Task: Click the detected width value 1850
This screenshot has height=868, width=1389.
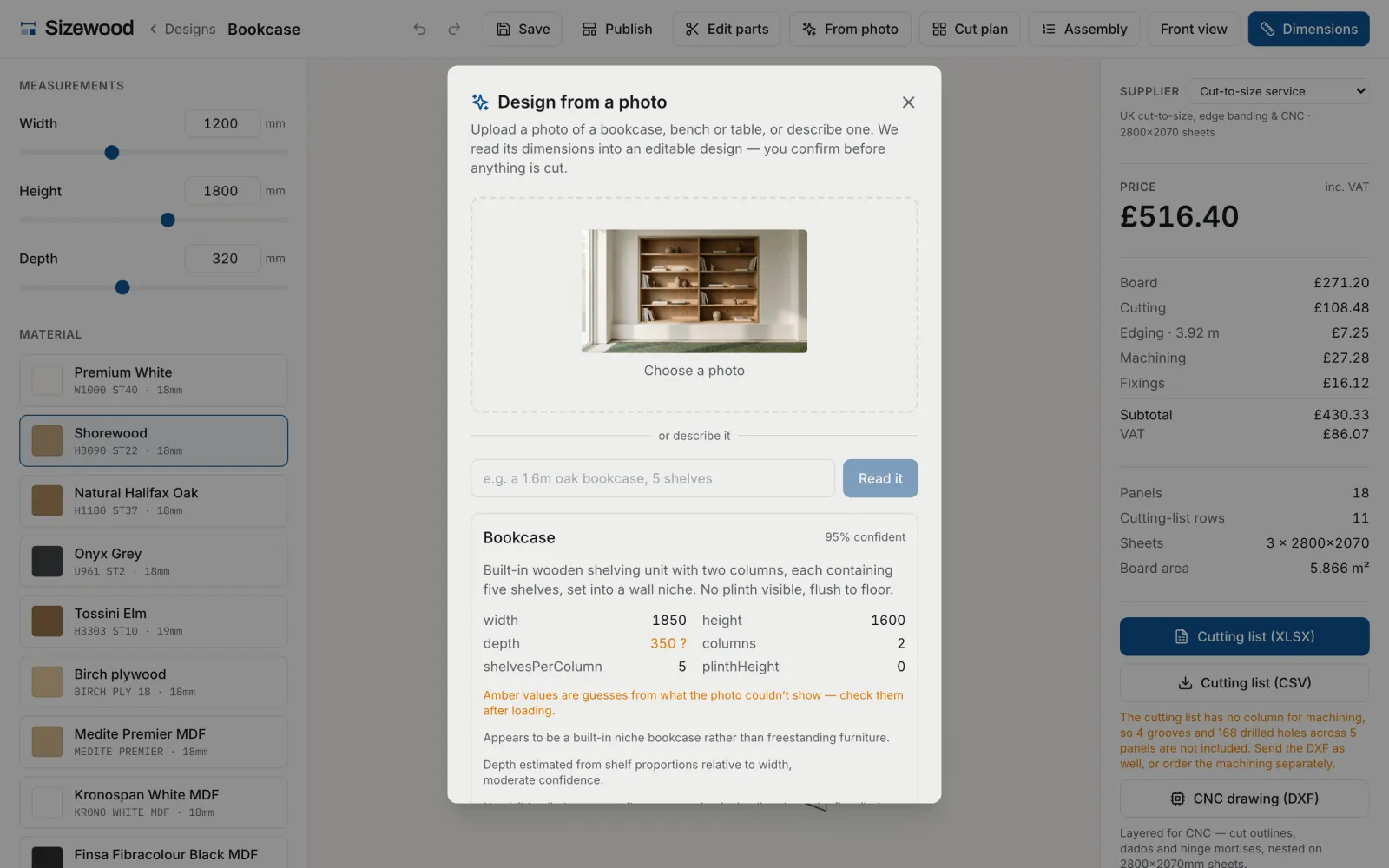Action: 668,621
